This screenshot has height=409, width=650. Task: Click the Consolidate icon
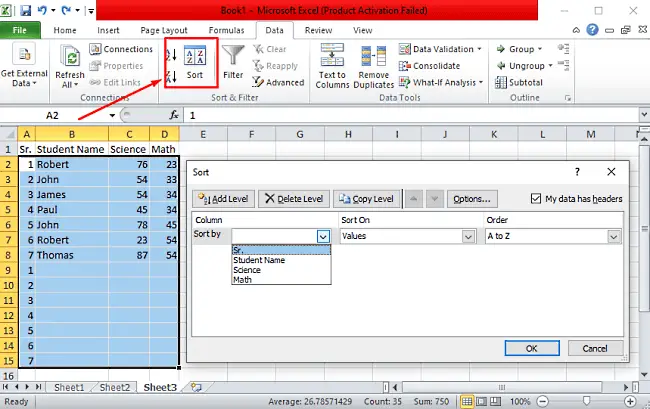(429, 66)
